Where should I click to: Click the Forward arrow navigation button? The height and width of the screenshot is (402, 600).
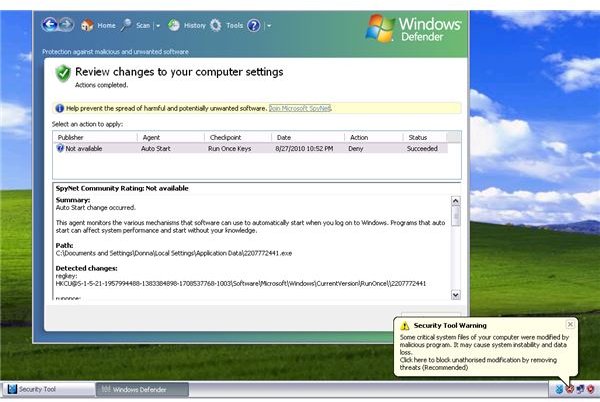coord(67,25)
